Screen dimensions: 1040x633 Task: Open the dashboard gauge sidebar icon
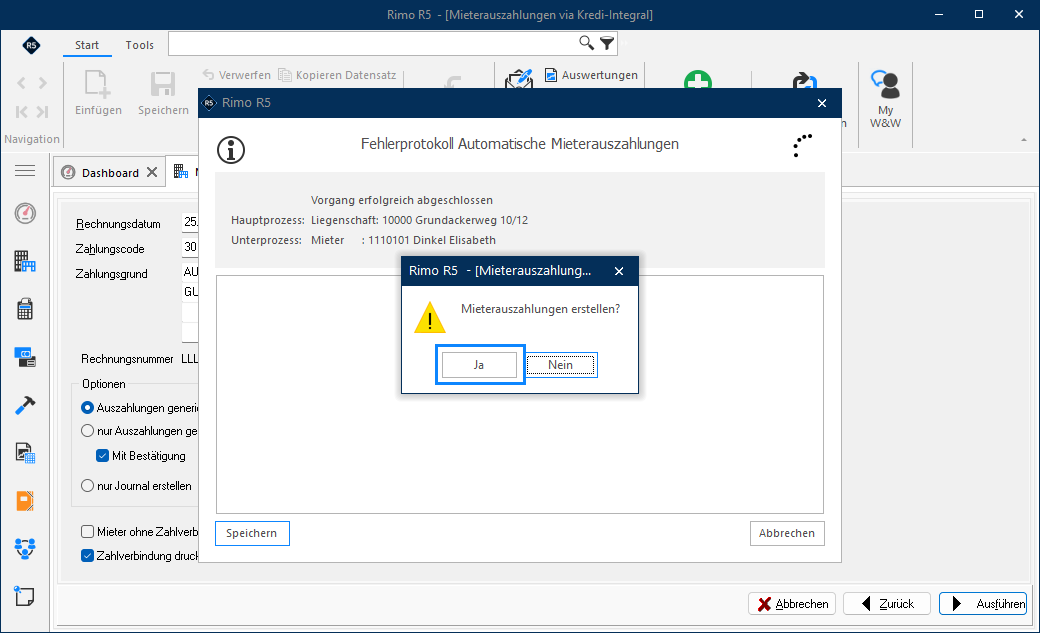[25, 213]
